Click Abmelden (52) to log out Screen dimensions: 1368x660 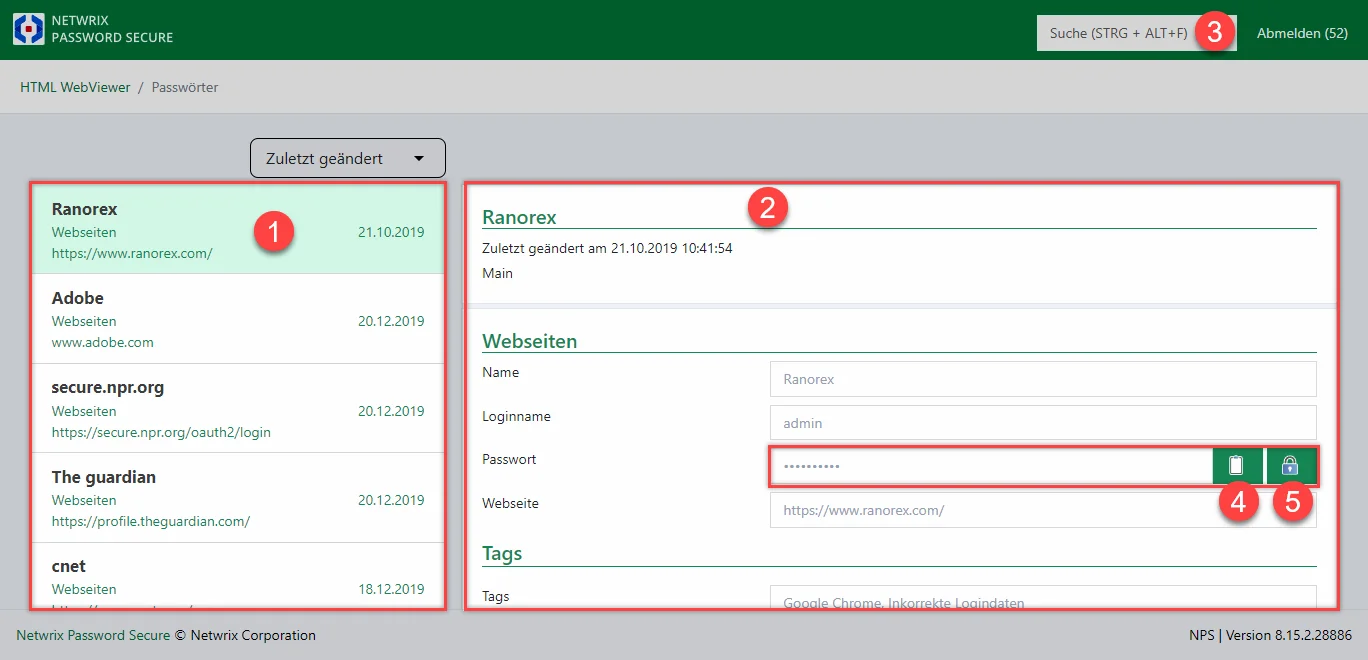pyautogui.click(x=1302, y=33)
